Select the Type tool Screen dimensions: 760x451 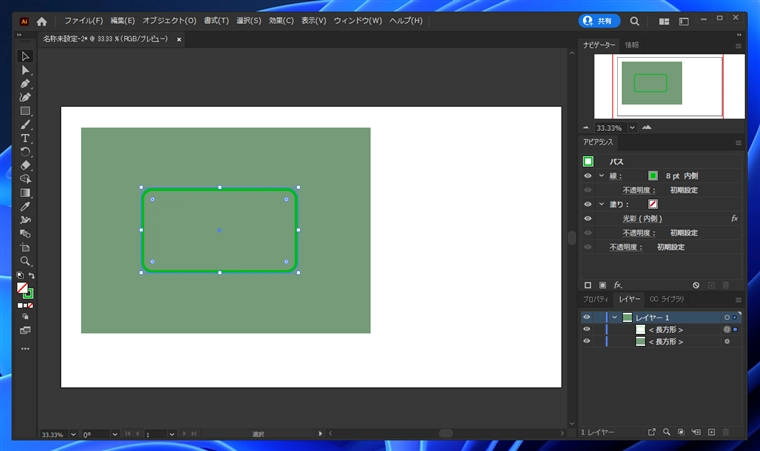[25, 138]
